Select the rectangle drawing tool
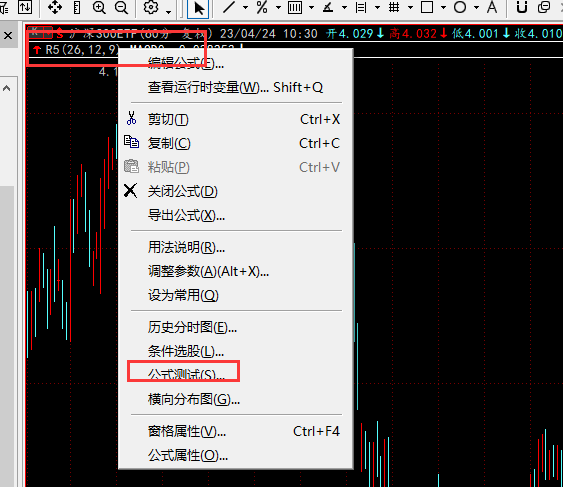 (427, 7)
